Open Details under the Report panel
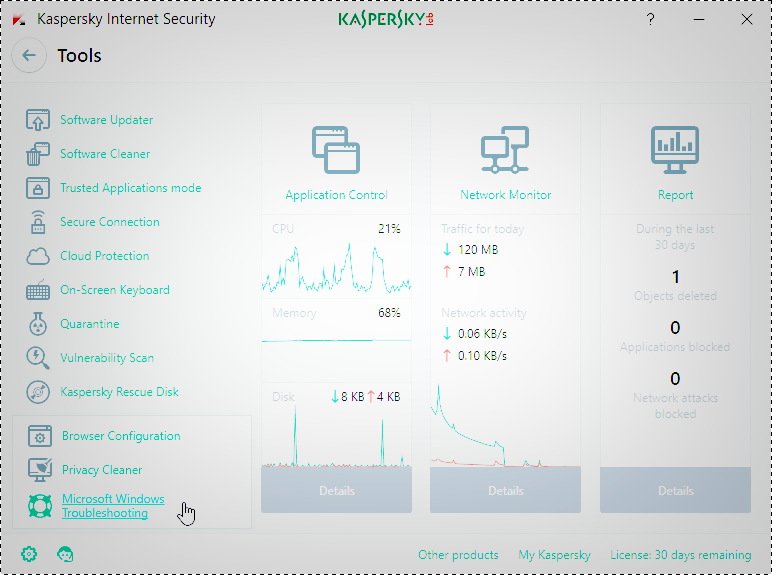The width and height of the screenshot is (772, 575). pyautogui.click(x=675, y=490)
